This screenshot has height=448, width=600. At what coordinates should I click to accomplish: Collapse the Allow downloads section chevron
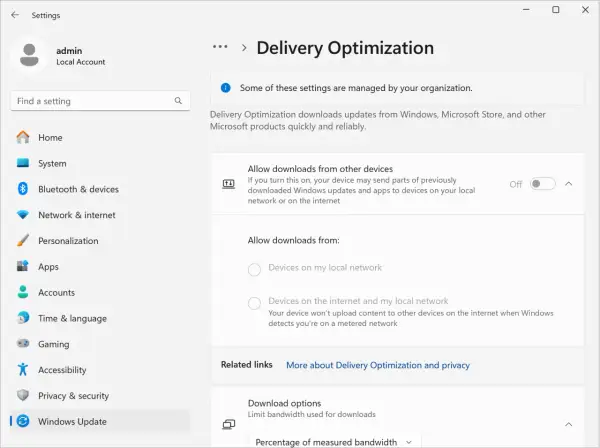click(x=569, y=184)
